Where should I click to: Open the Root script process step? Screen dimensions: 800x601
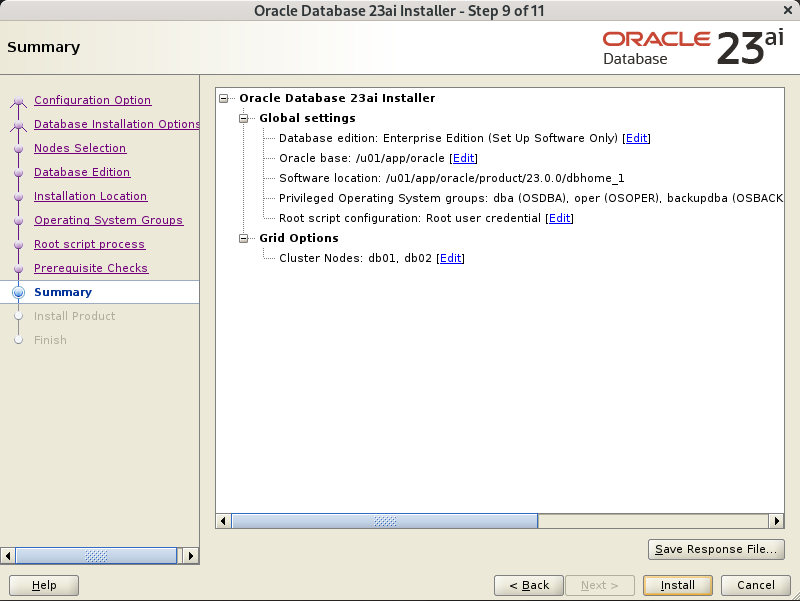click(89, 244)
